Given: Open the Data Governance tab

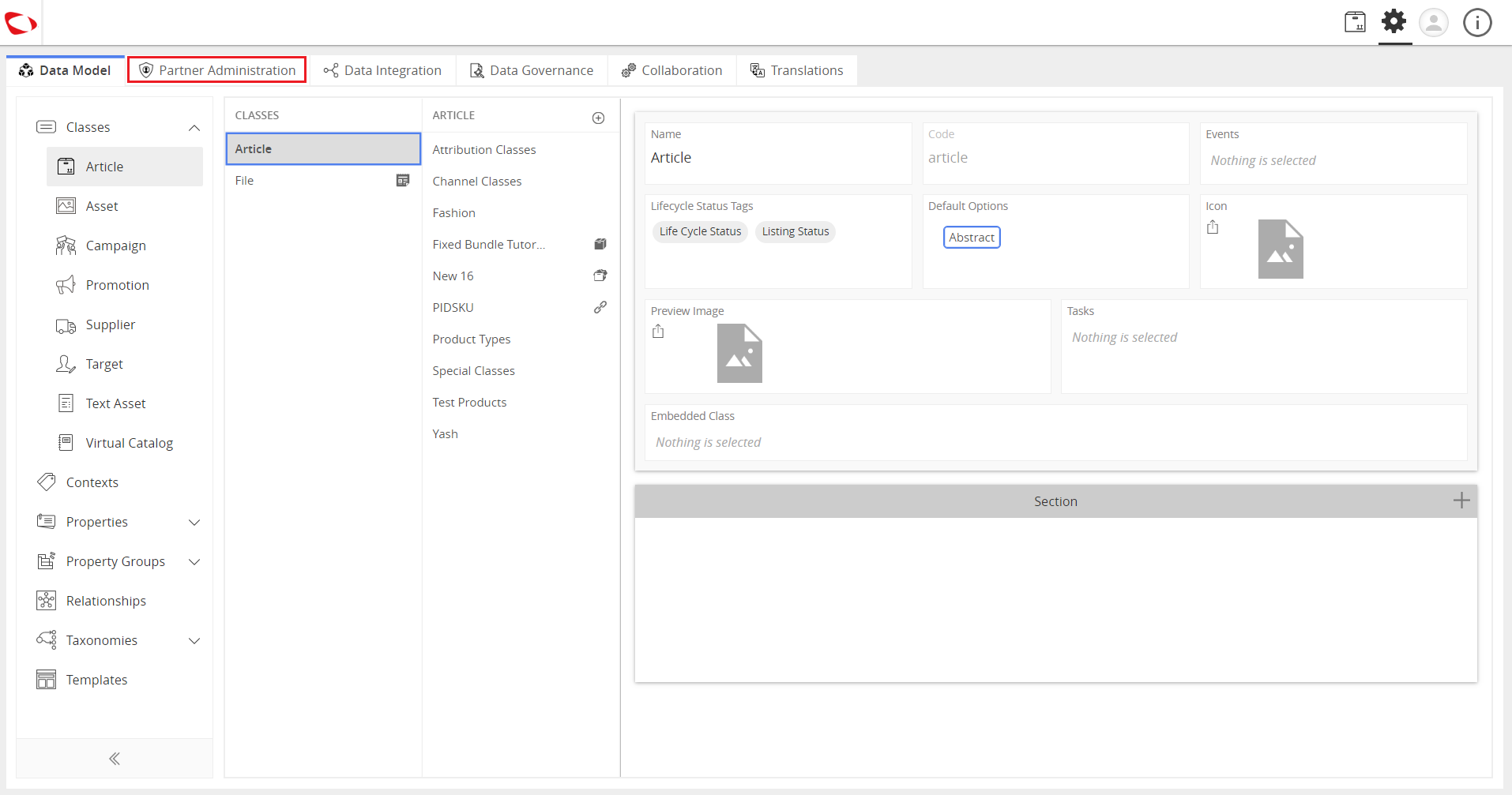Looking at the screenshot, I should (x=532, y=70).
